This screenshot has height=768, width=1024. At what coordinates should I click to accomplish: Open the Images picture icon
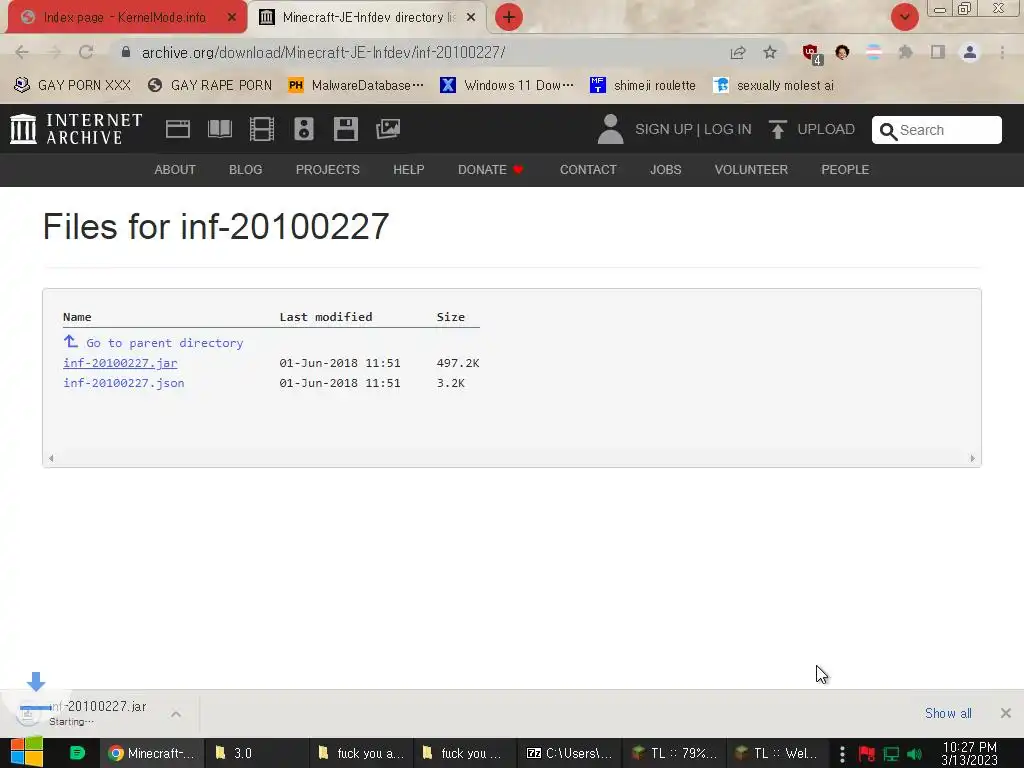click(387, 129)
